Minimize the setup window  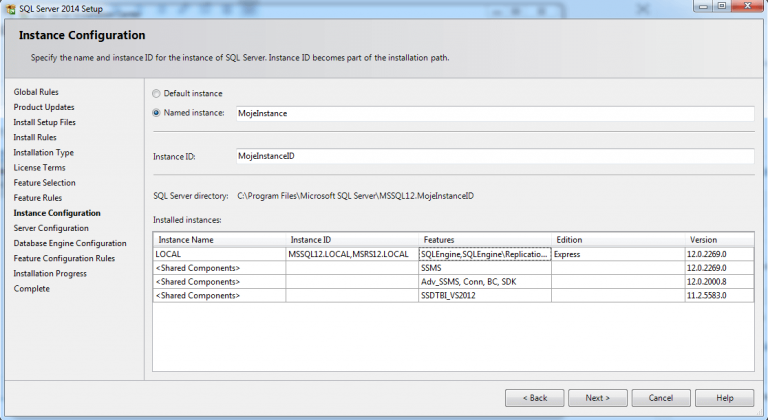point(703,6)
